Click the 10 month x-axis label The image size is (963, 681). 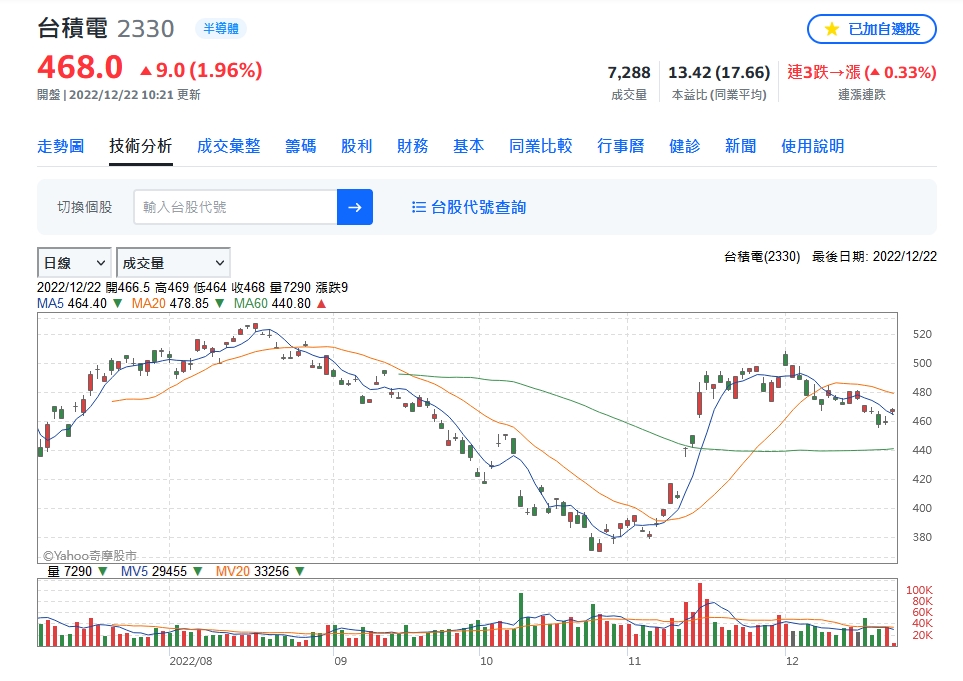click(x=486, y=661)
